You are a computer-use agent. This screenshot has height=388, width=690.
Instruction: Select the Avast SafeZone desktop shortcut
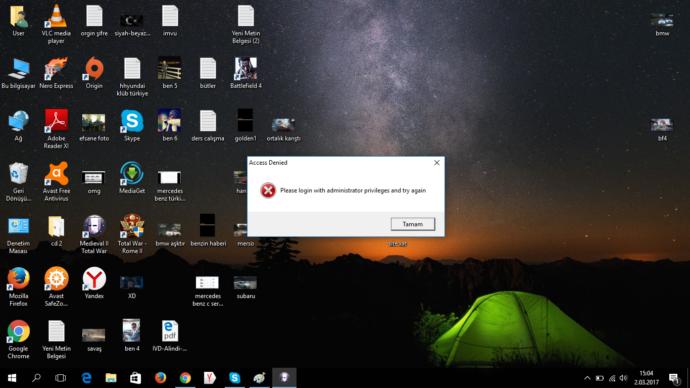click(56, 286)
